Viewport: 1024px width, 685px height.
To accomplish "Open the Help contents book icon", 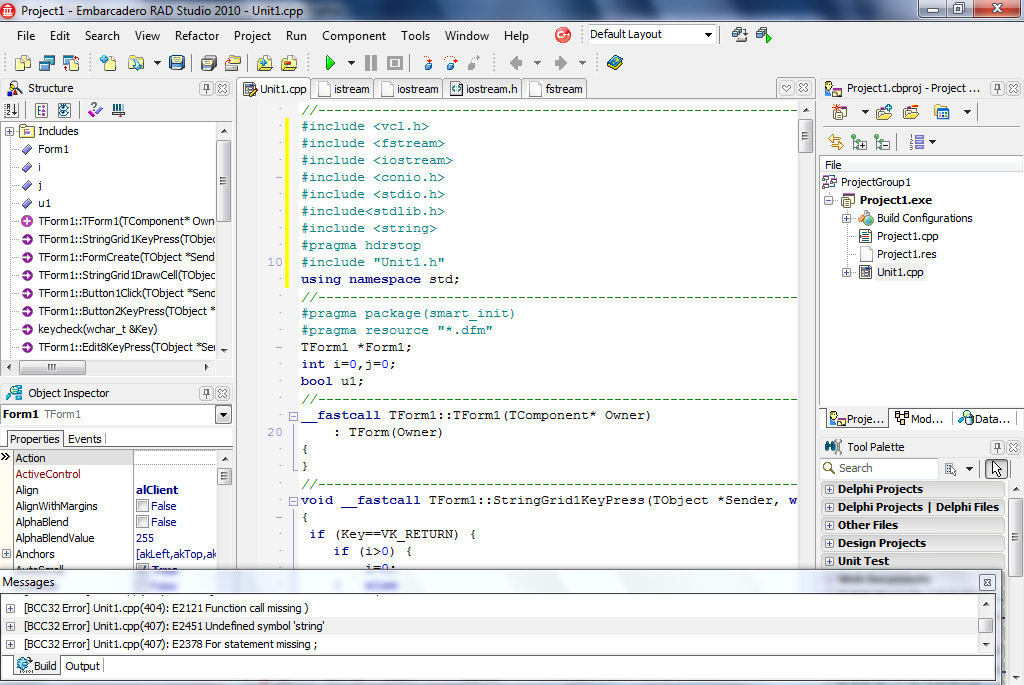I will pyautogui.click(x=614, y=63).
